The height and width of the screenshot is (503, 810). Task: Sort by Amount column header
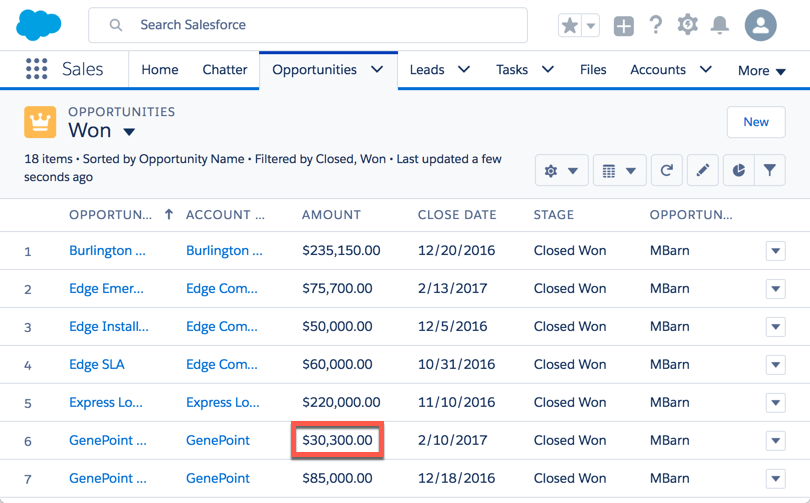331,215
